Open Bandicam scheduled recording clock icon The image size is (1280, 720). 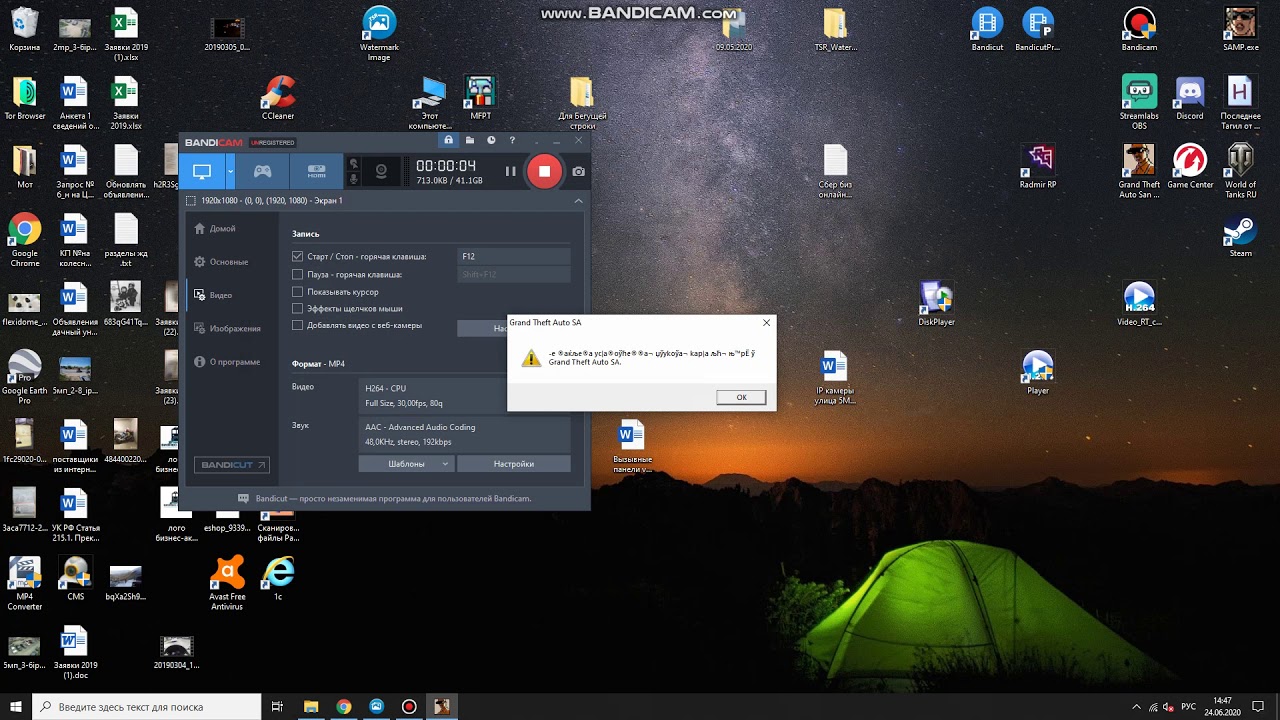click(491, 141)
